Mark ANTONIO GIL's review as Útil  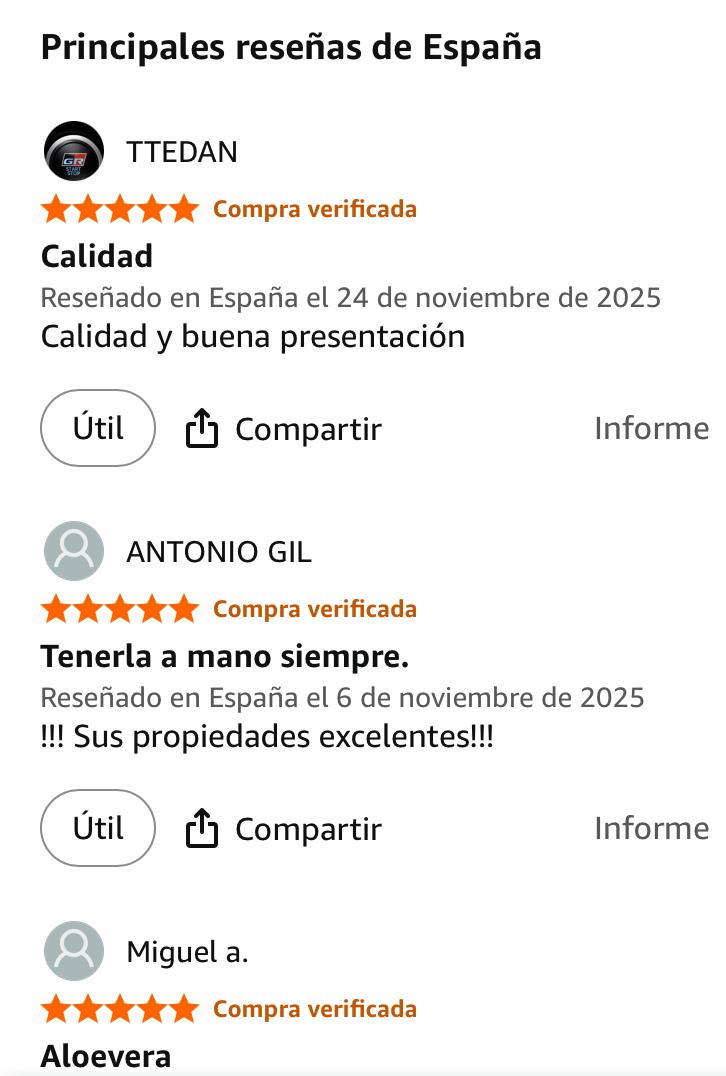click(98, 828)
